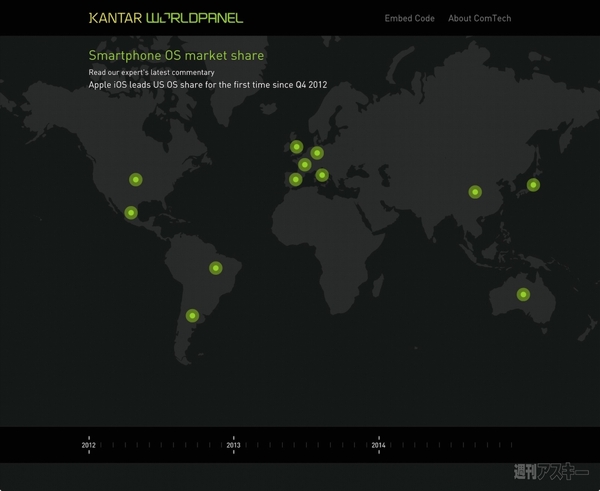Select the Spain map marker
Screen dimensions: 600x491
coord(295,179)
